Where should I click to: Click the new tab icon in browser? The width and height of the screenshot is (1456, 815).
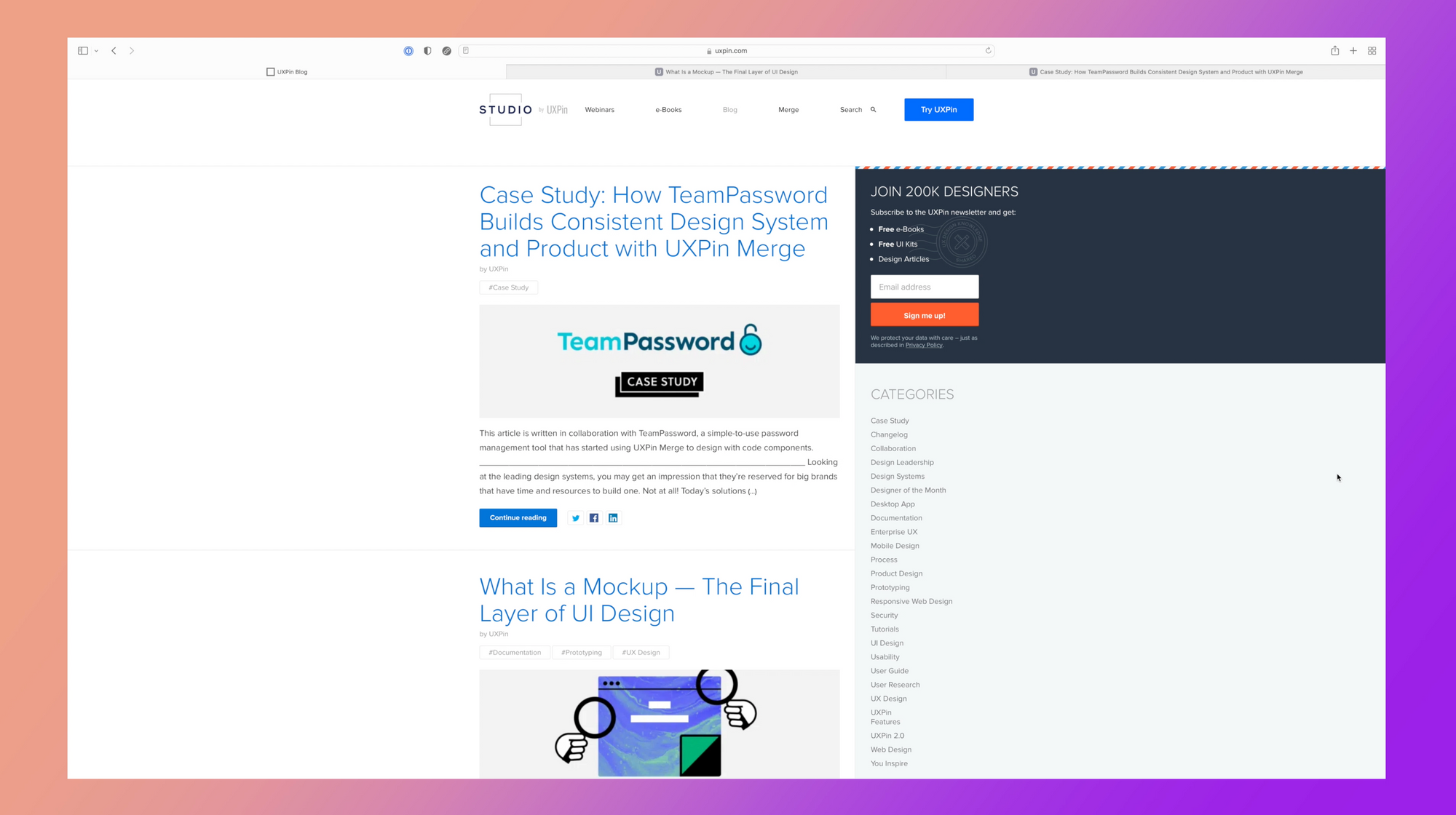pyautogui.click(x=1354, y=50)
